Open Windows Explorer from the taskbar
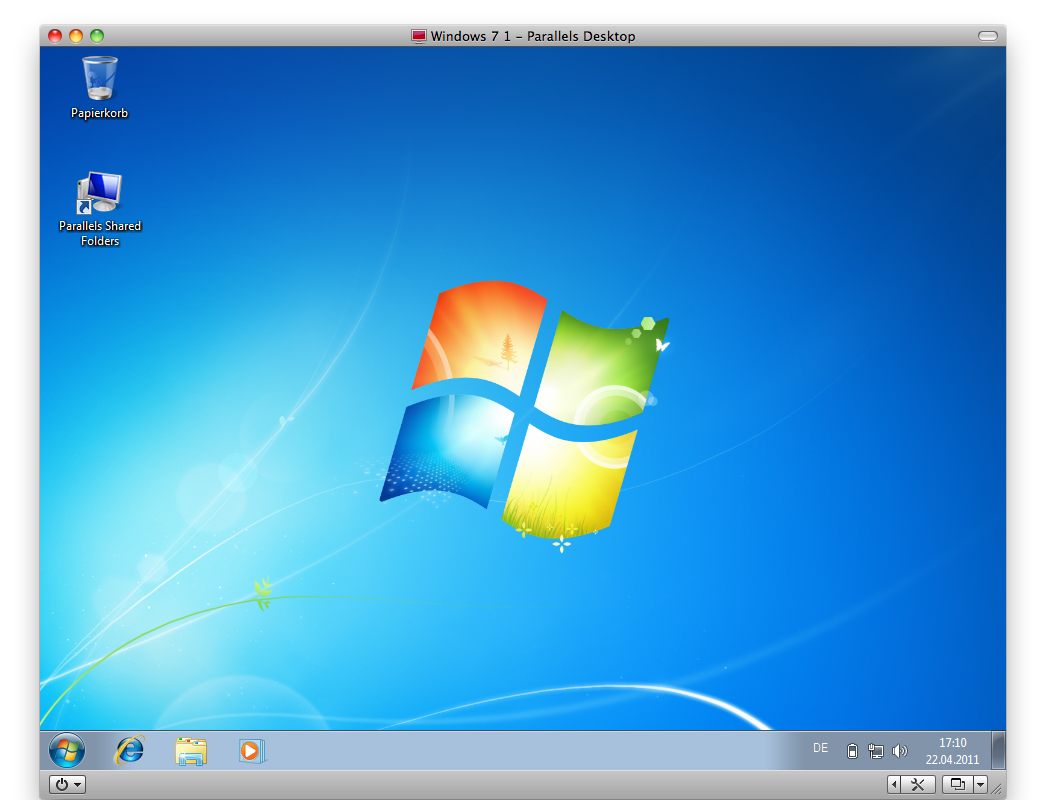This screenshot has width=1046, height=800. (191, 750)
